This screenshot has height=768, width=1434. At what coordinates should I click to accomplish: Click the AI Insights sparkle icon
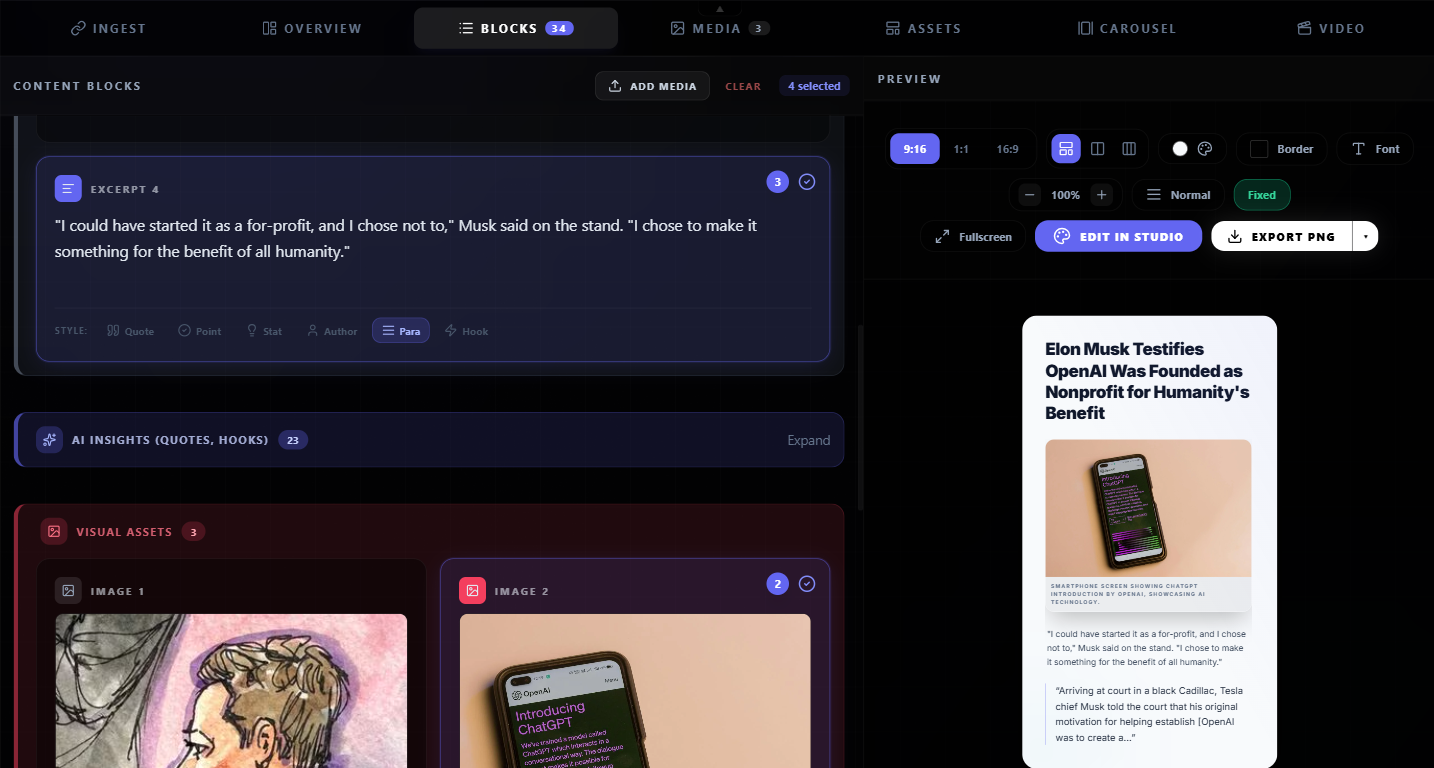coord(49,440)
